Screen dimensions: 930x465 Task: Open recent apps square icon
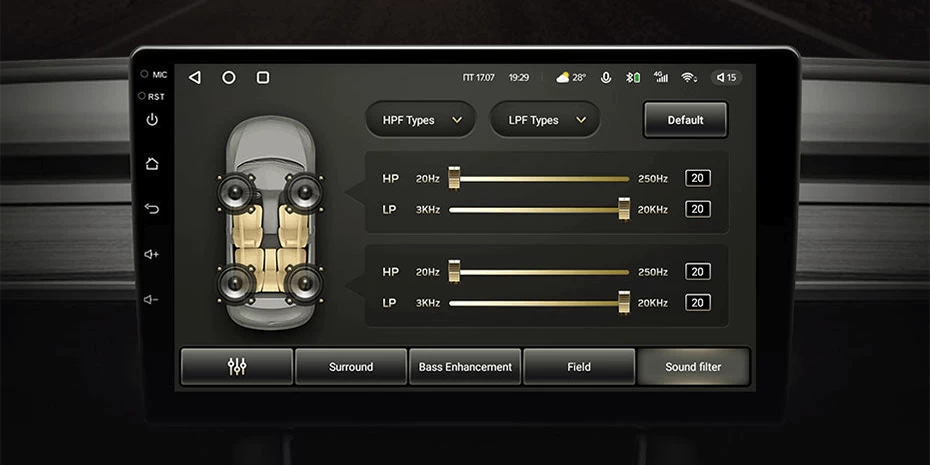pyautogui.click(x=263, y=77)
